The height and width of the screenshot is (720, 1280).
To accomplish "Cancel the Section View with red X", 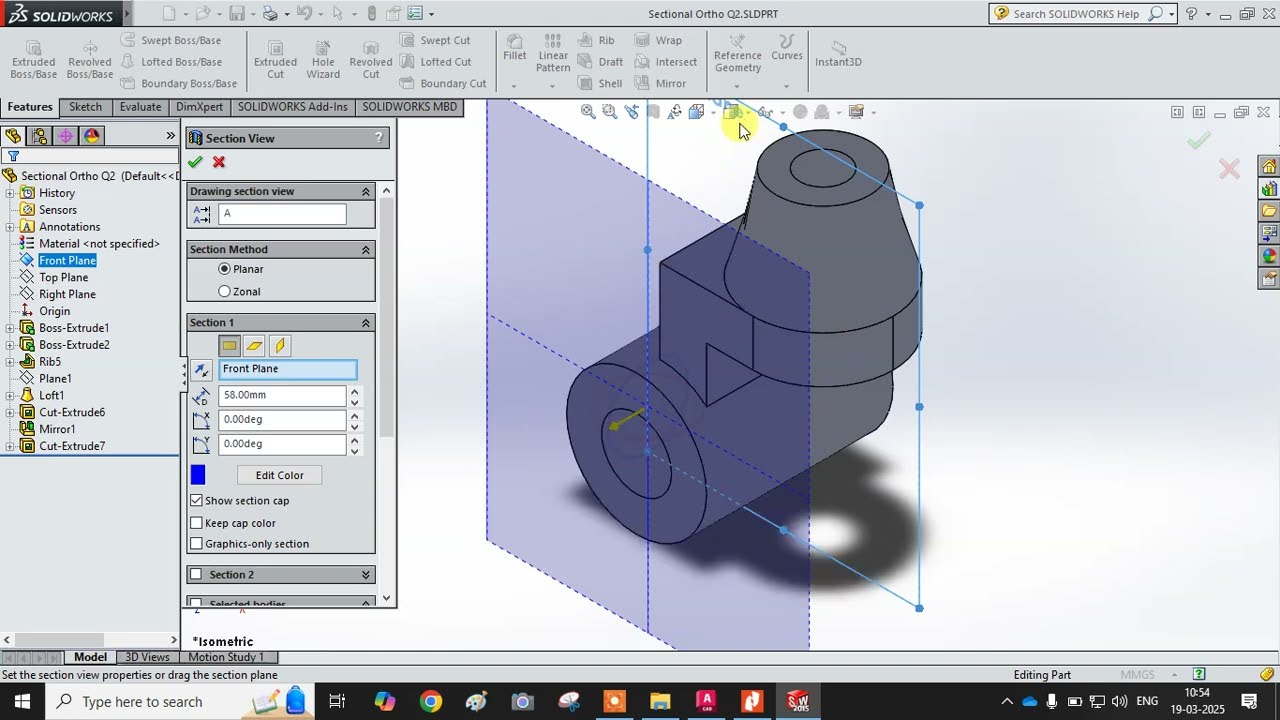I will click(219, 162).
